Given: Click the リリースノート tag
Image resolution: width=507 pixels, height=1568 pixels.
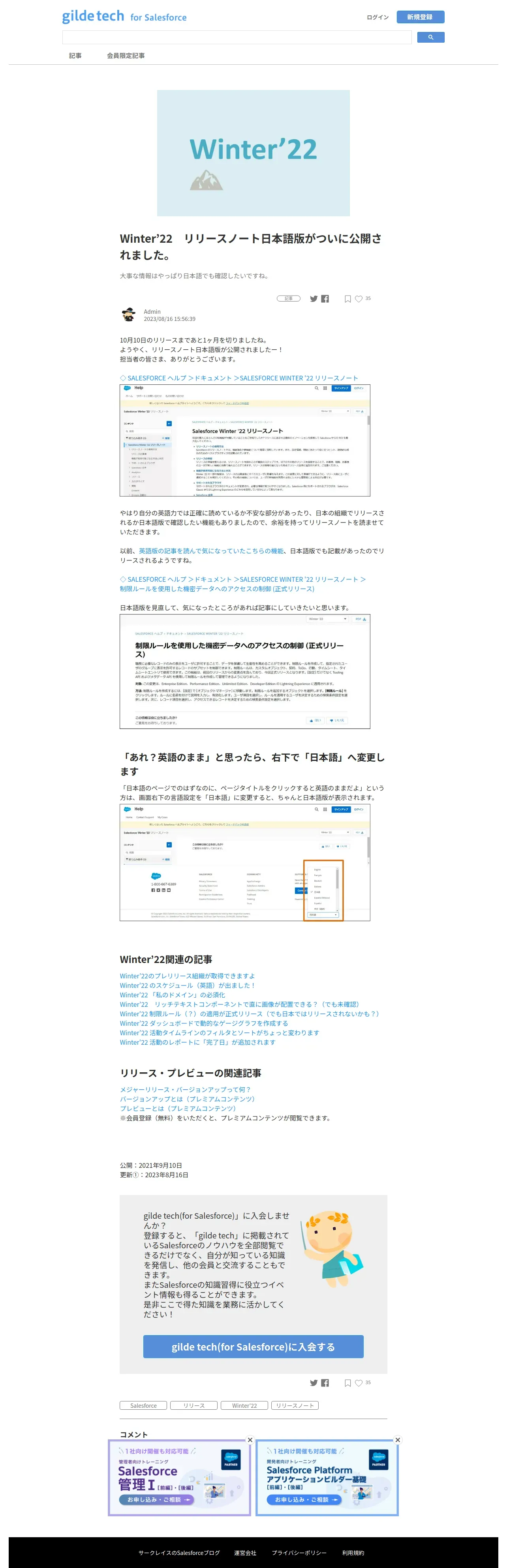Looking at the screenshot, I should pos(295,1405).
